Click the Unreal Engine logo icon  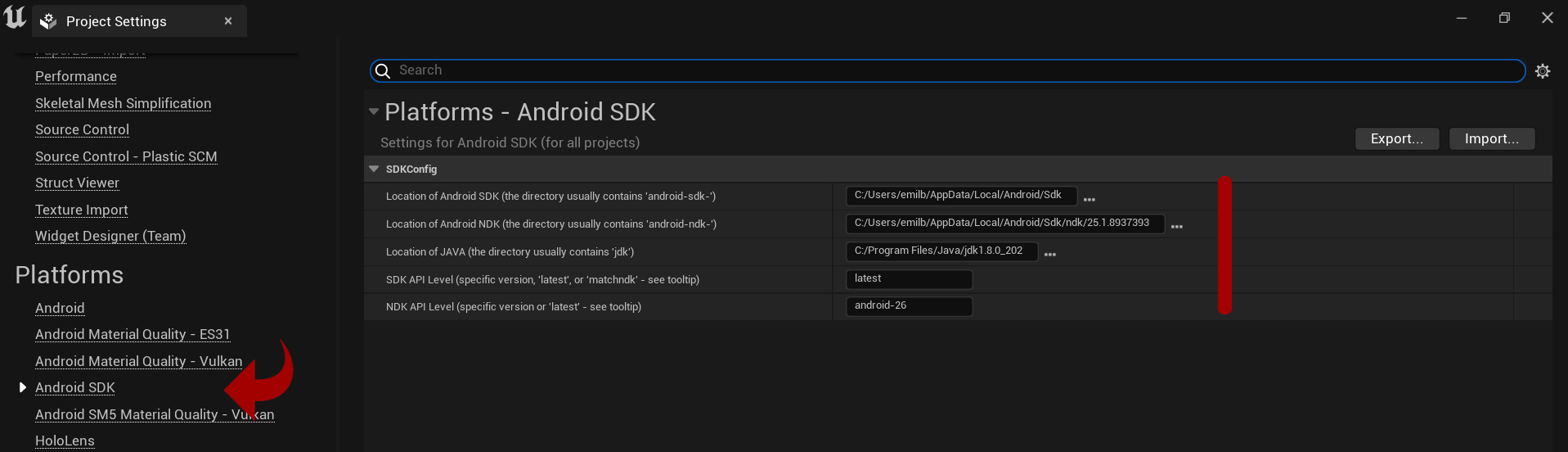coord(15,17)
